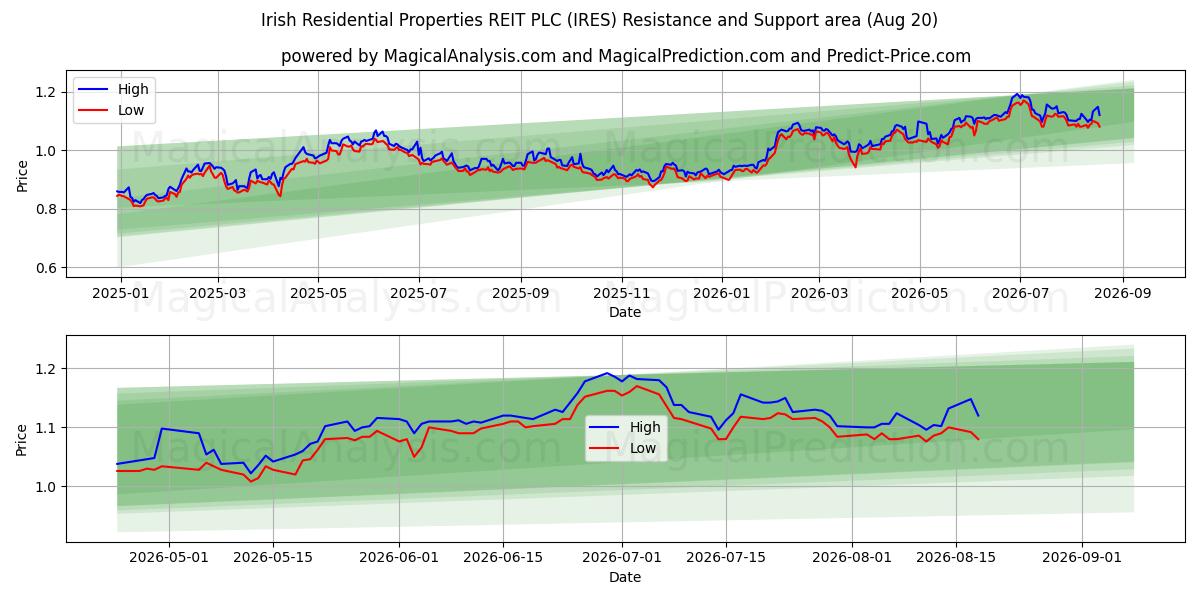The height and width of the screenshot is (600, 1200).
Task: Click the bottom chart 'Price' axis label
Action: click(x=23, y=439)
